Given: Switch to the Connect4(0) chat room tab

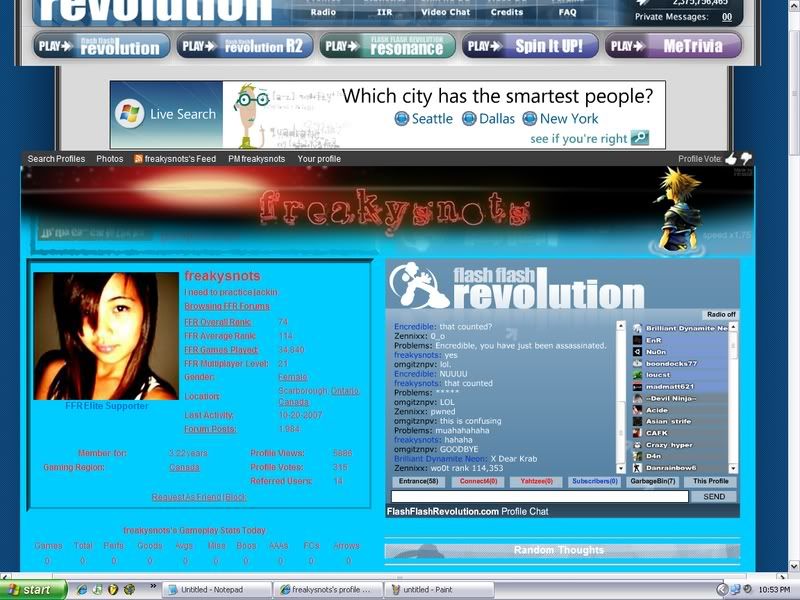Looking at the screenshot, I should click(478, 482).
